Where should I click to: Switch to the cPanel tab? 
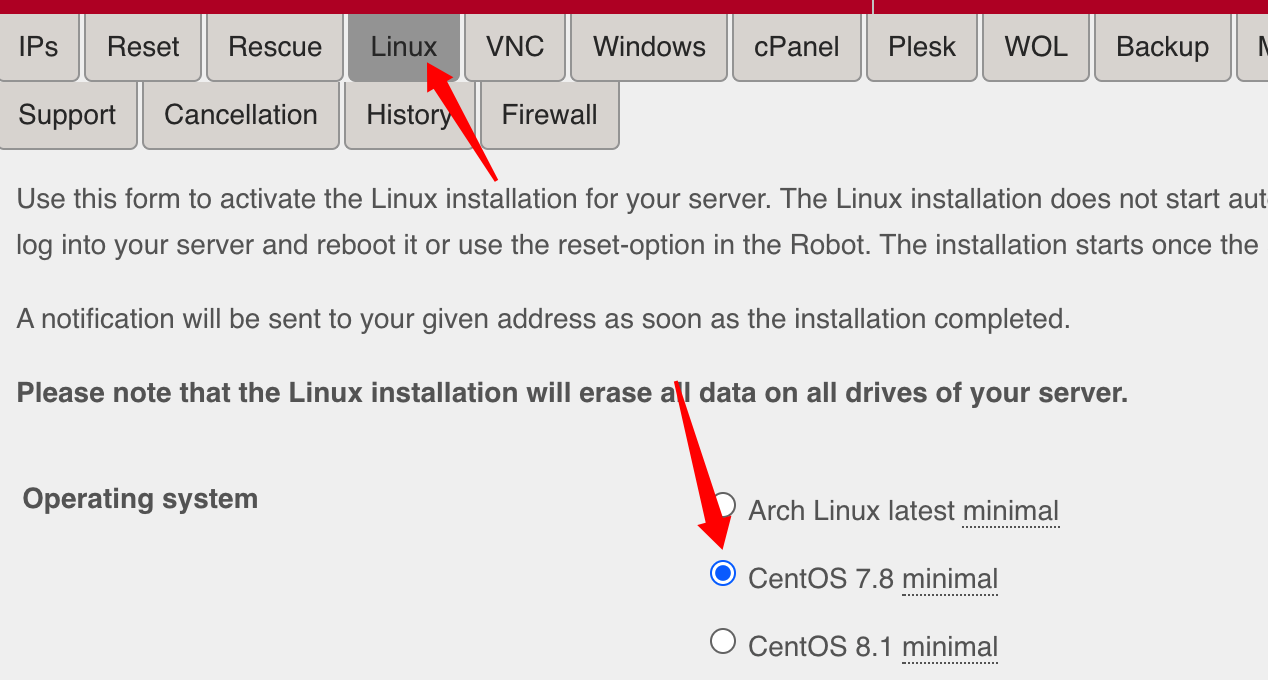[x=797, y=47]
